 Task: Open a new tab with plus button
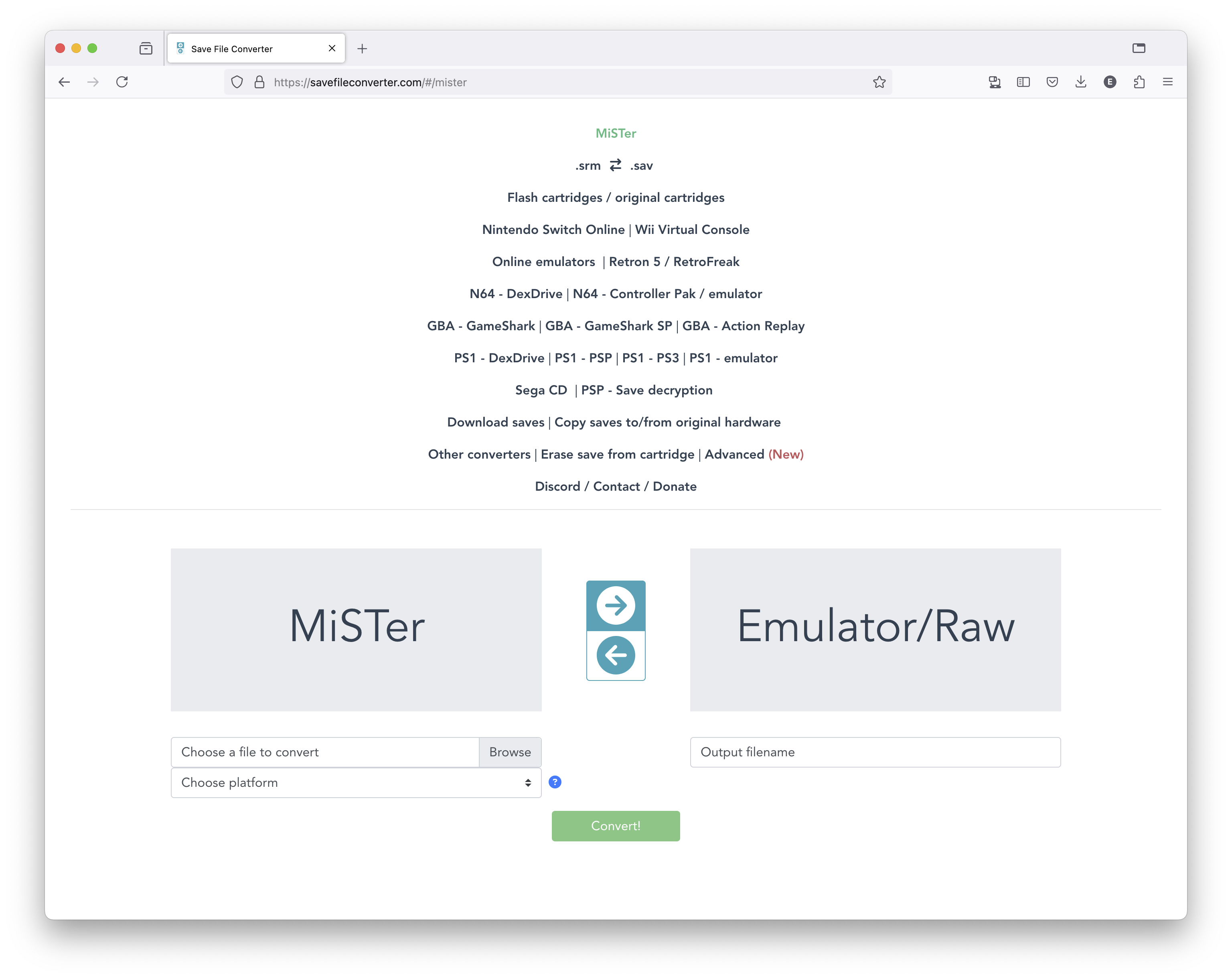pos(362,49)
